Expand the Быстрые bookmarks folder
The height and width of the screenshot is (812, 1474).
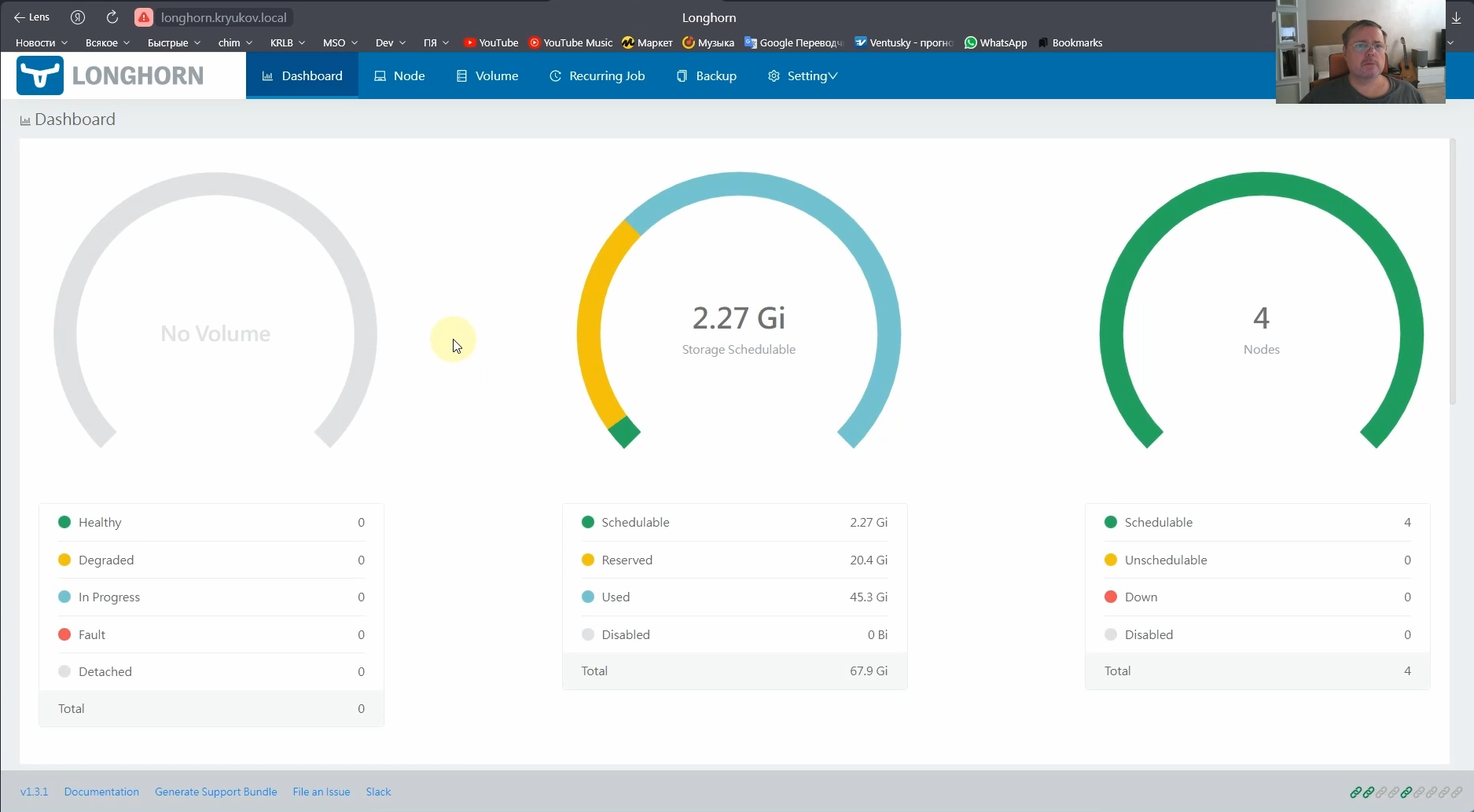[174, 42]
